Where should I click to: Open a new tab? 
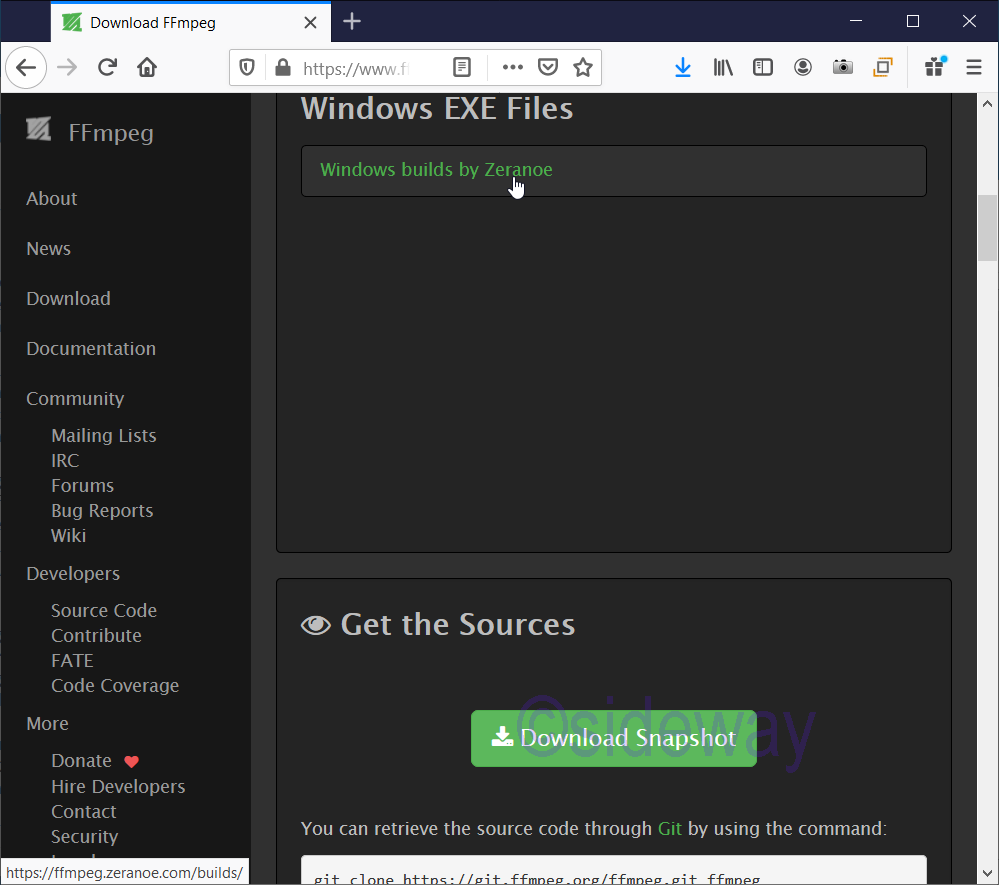352,22
